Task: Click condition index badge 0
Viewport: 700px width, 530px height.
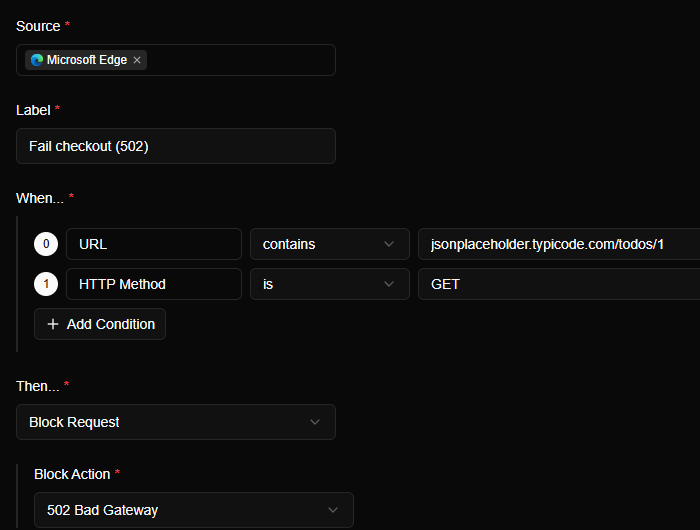Action: coord(46,244)
